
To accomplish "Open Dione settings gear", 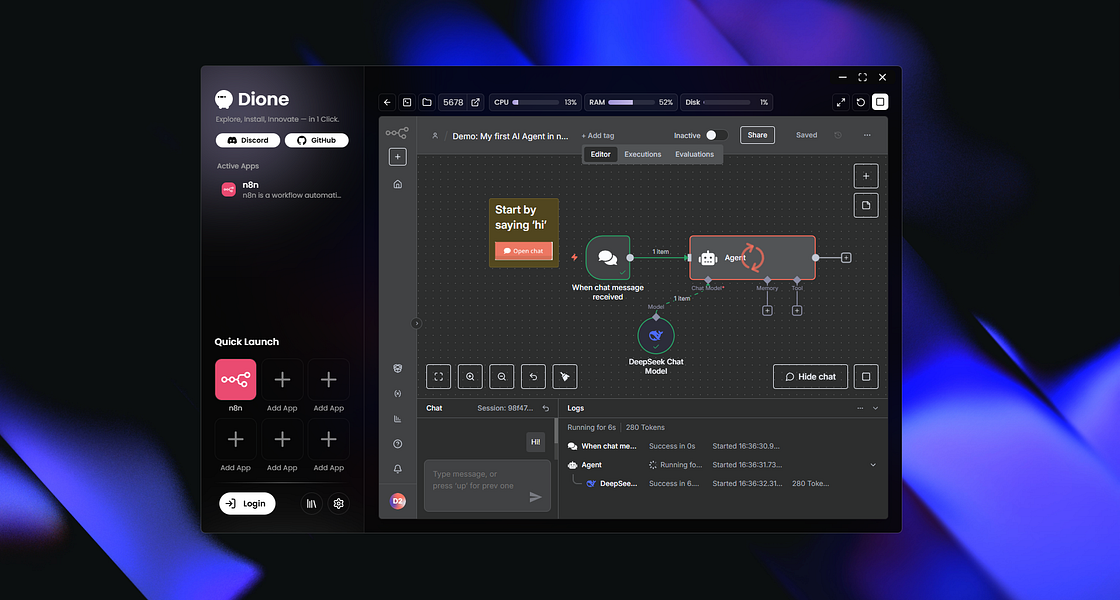I will tap(339, 504).
